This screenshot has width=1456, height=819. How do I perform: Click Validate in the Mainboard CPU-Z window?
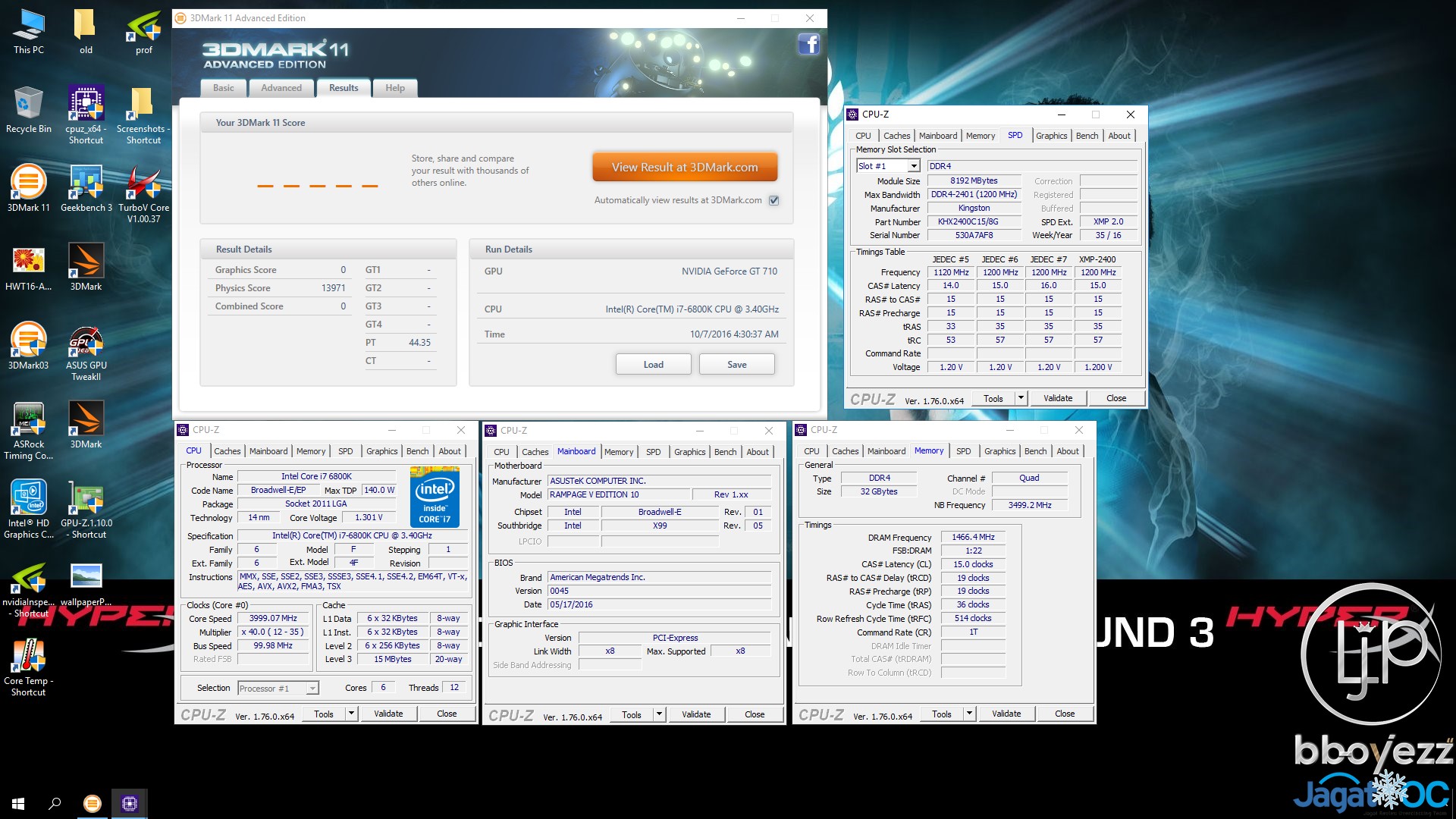[x=696, y=714]
